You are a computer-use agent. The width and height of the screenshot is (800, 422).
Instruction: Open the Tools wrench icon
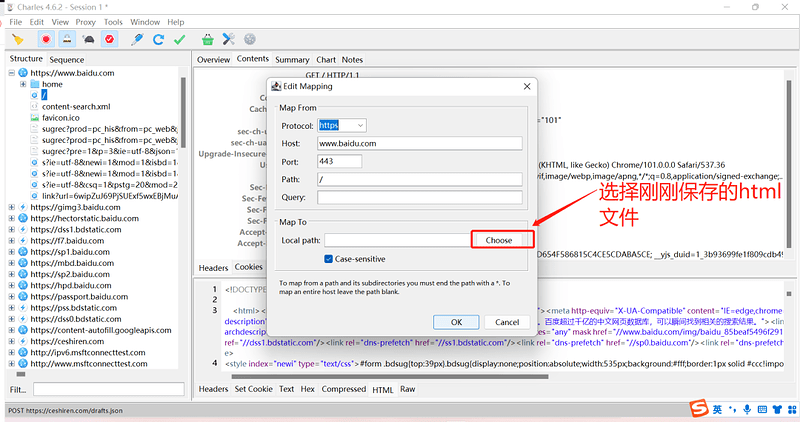coord(228,39)
